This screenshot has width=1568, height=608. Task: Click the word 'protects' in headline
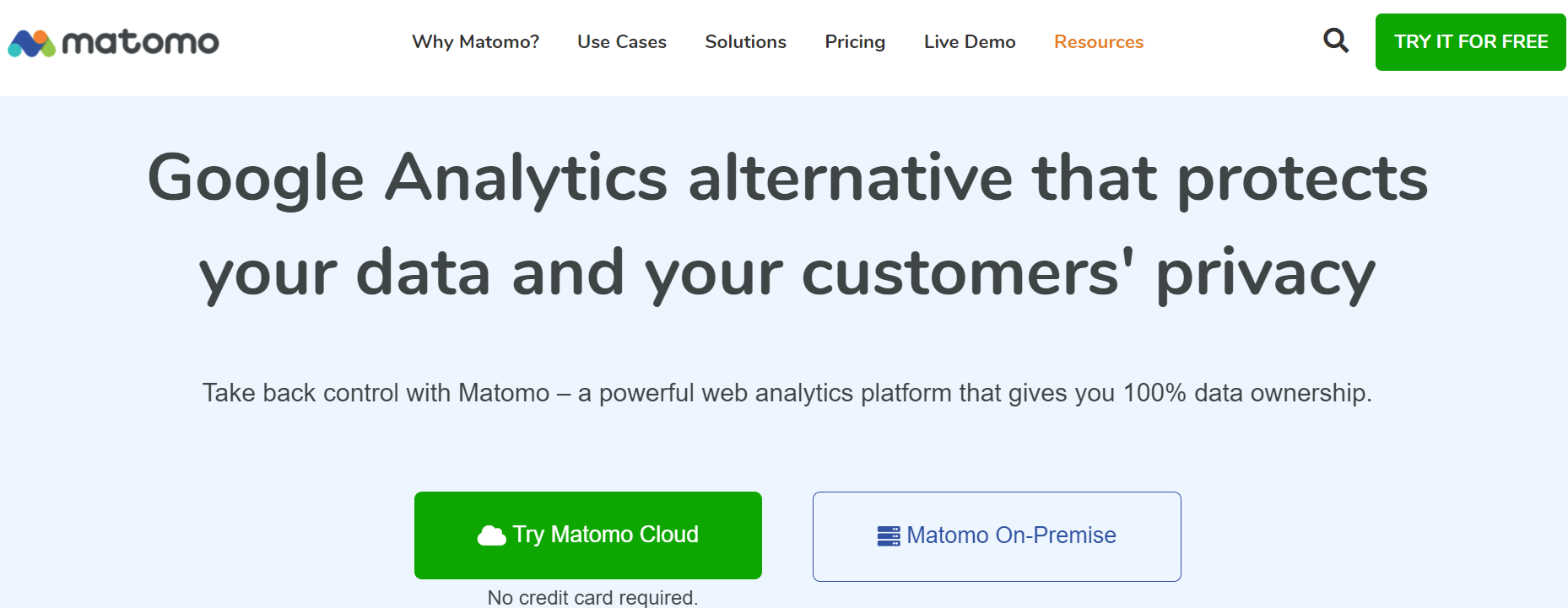[1302, 180]
